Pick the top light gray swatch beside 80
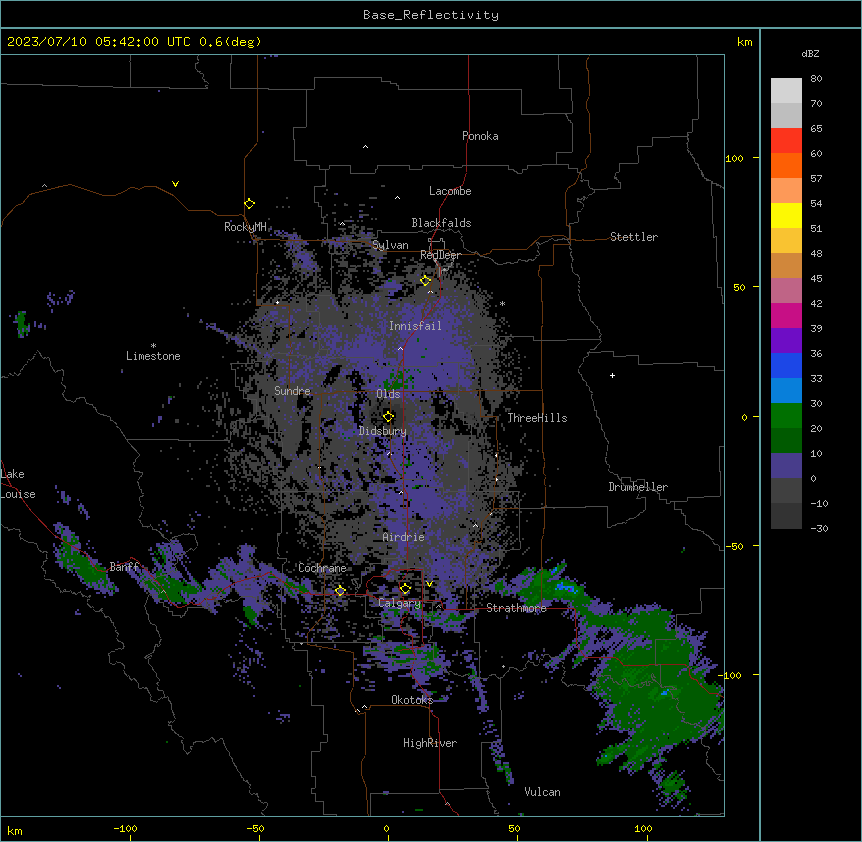The width and height of the screenshot is (862, 842). pyautogui.click(x=786, y=90)
